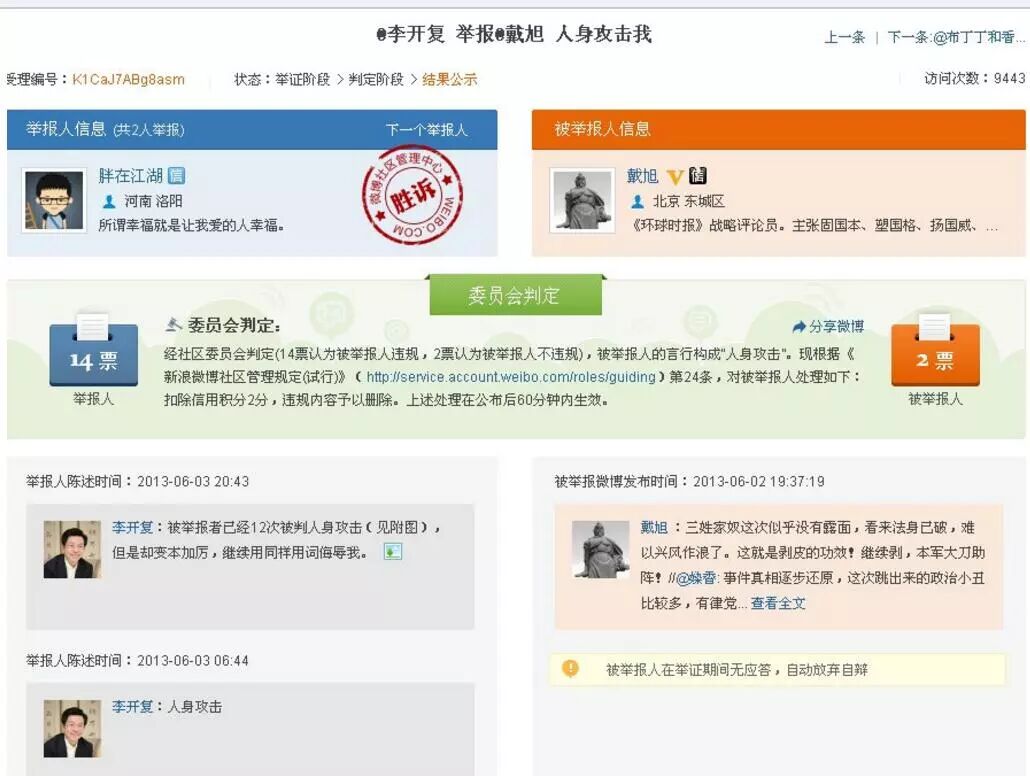Click 李开复 avatar in 20:43 statement

72,549
